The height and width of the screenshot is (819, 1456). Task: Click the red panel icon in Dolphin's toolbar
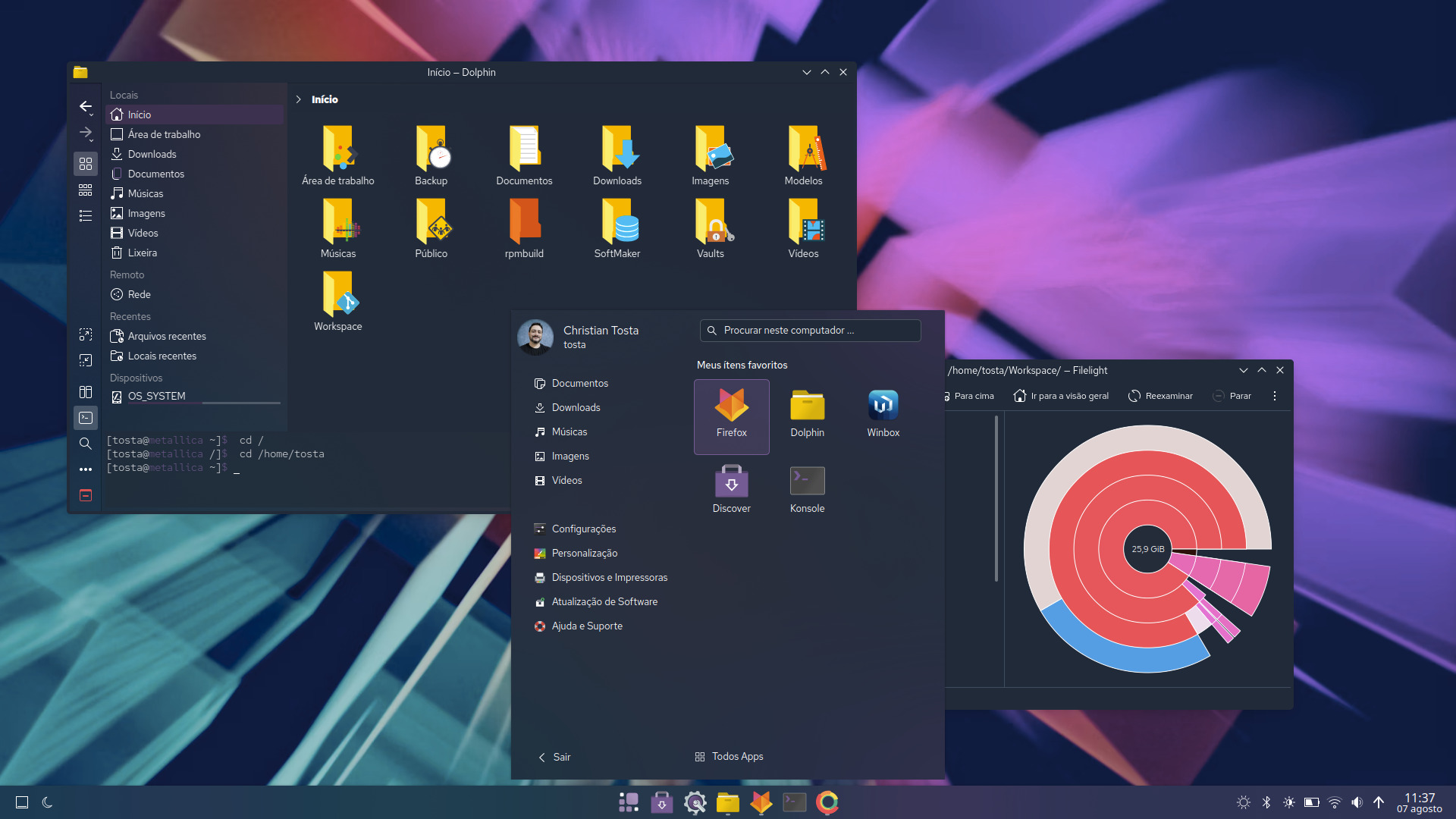point(86,495)
